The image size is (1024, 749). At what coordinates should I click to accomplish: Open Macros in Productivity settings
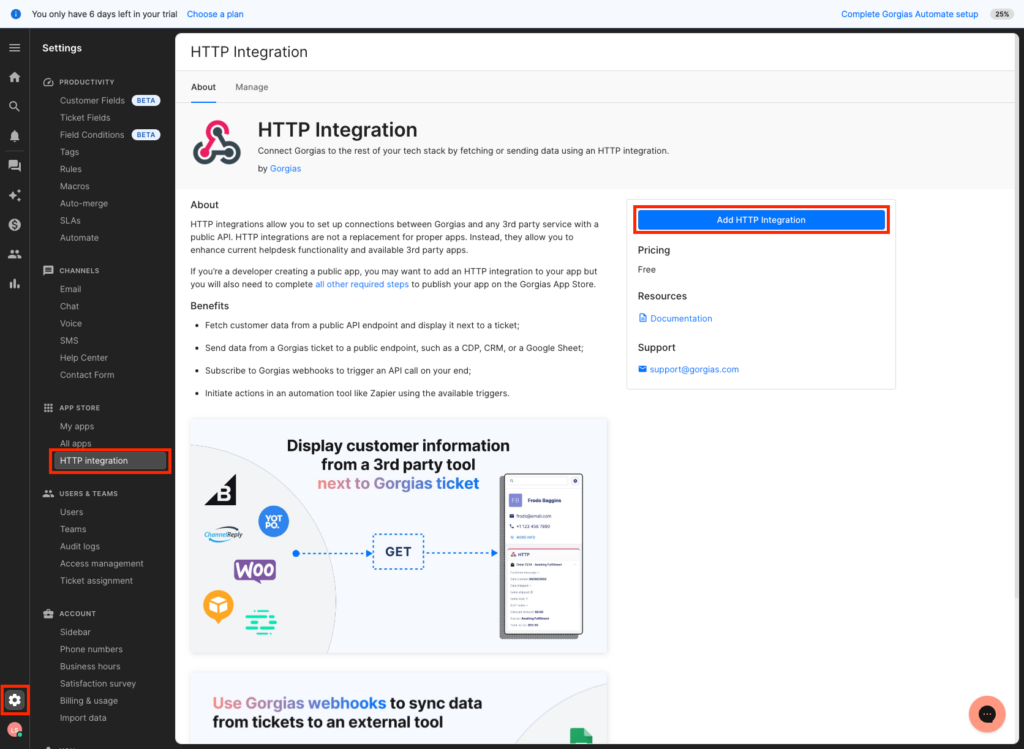75,187
